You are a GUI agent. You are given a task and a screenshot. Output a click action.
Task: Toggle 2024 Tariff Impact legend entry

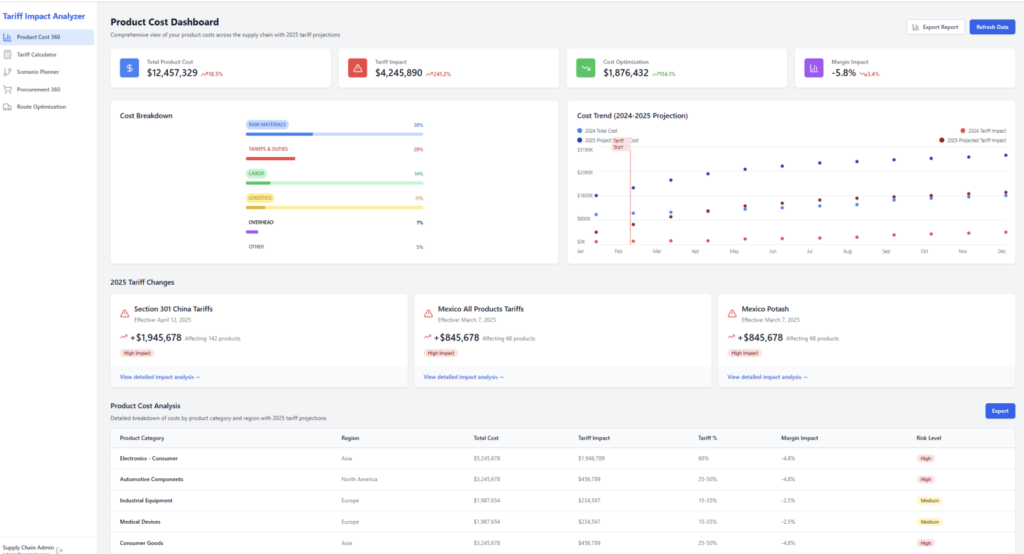click(983, 131)
